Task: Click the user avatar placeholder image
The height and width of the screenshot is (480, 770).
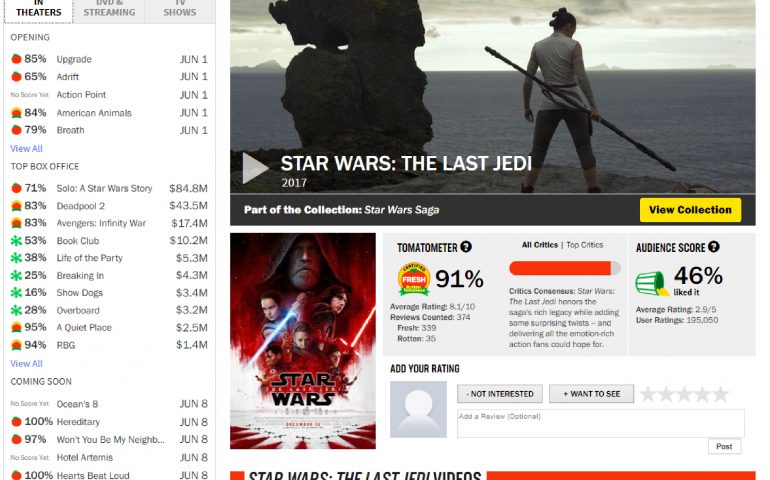Action: pos(418,409)
